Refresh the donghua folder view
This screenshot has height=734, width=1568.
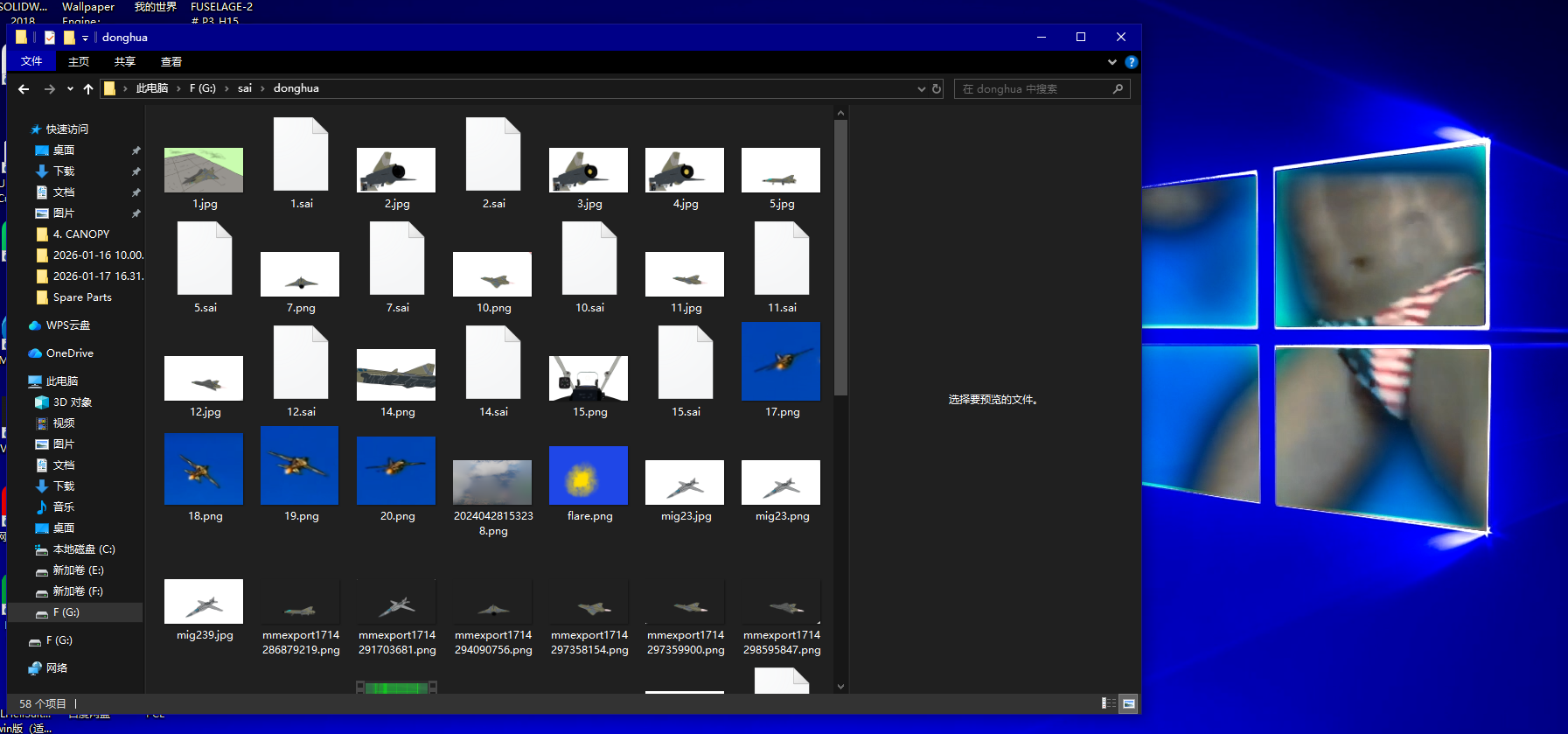937,89
